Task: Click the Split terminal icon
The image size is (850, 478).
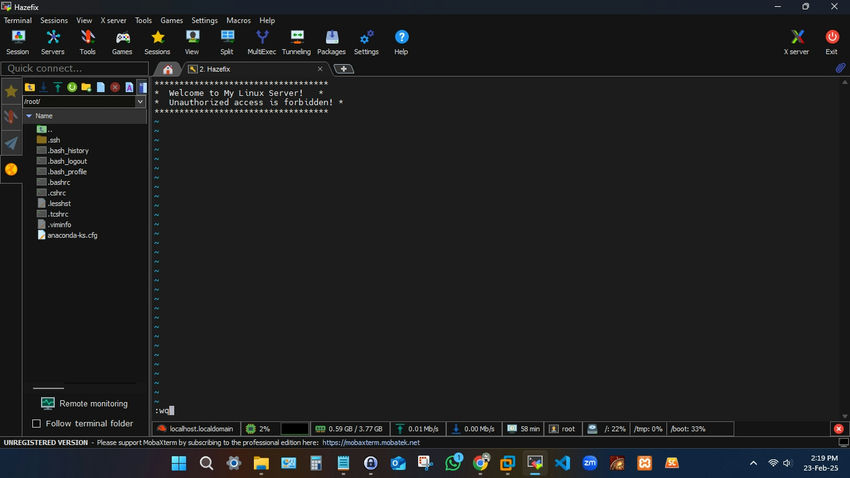Action: (x=227, y=42)
